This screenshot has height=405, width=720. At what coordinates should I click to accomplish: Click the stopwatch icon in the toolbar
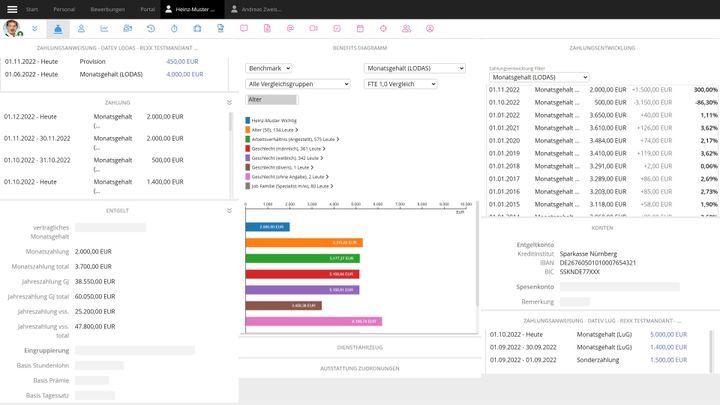click(174, 28)
